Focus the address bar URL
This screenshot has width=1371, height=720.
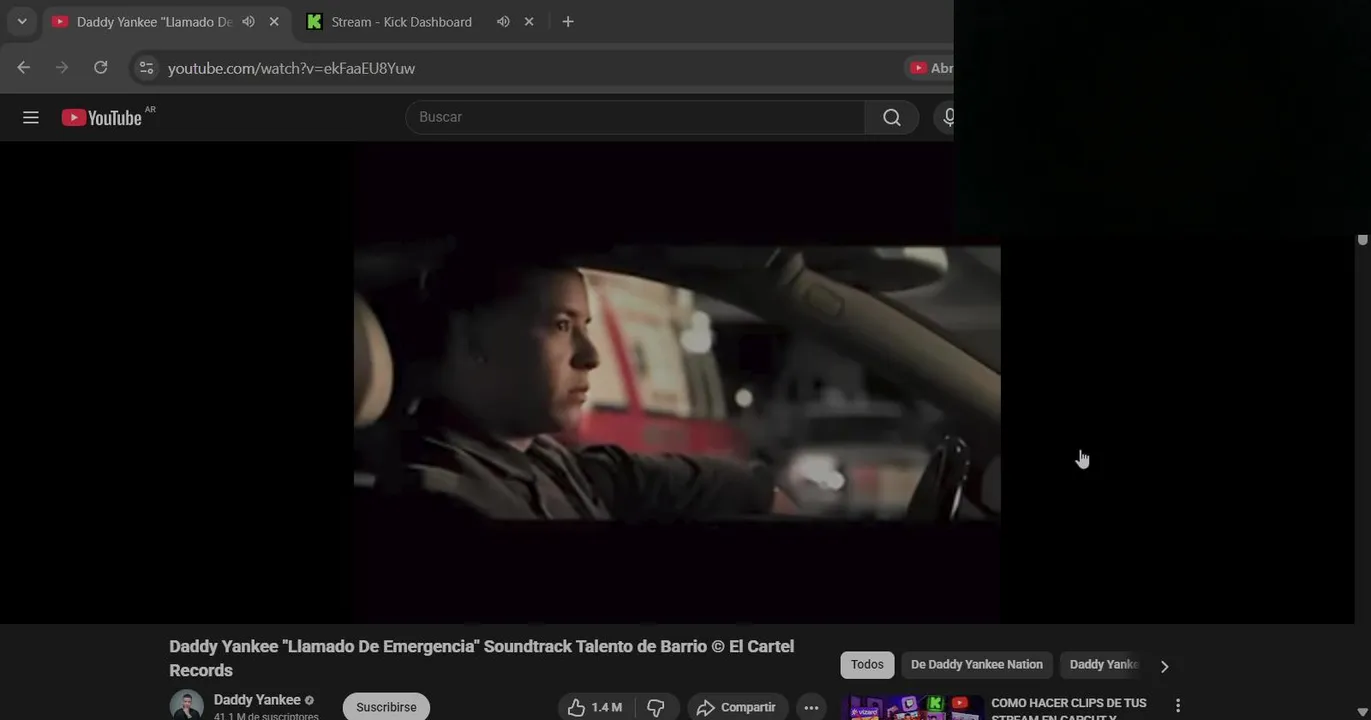click(291, 68)
